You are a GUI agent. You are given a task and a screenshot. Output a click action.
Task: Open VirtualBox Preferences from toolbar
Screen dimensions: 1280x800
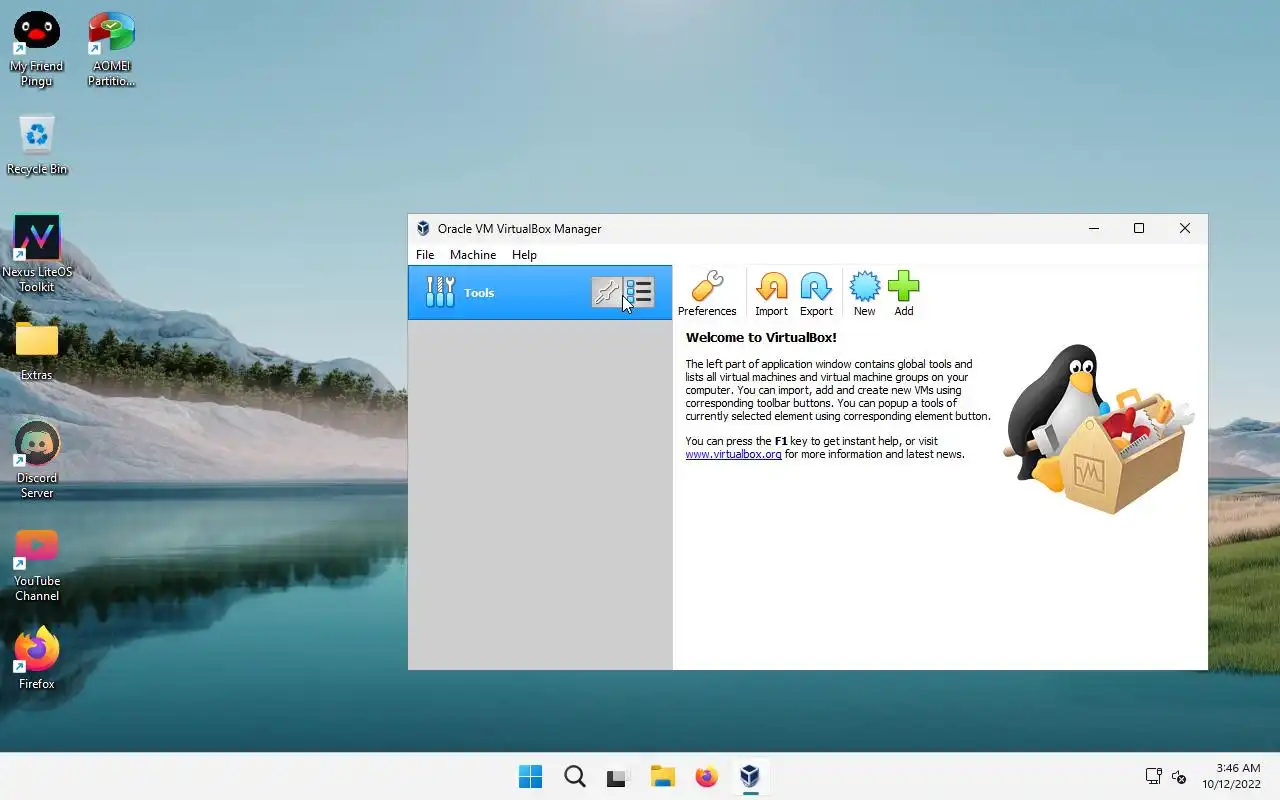click(707, 294)
